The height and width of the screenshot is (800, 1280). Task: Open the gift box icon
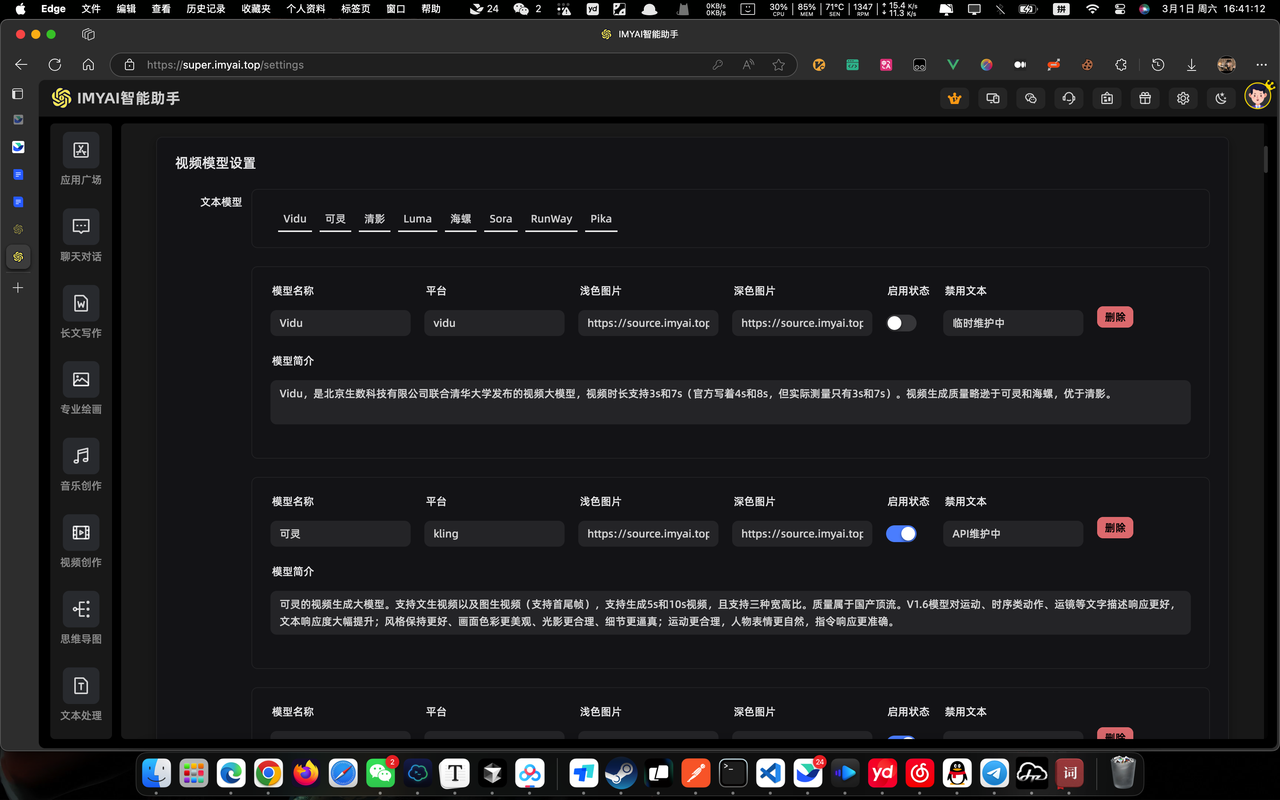tap(1145, 98)
